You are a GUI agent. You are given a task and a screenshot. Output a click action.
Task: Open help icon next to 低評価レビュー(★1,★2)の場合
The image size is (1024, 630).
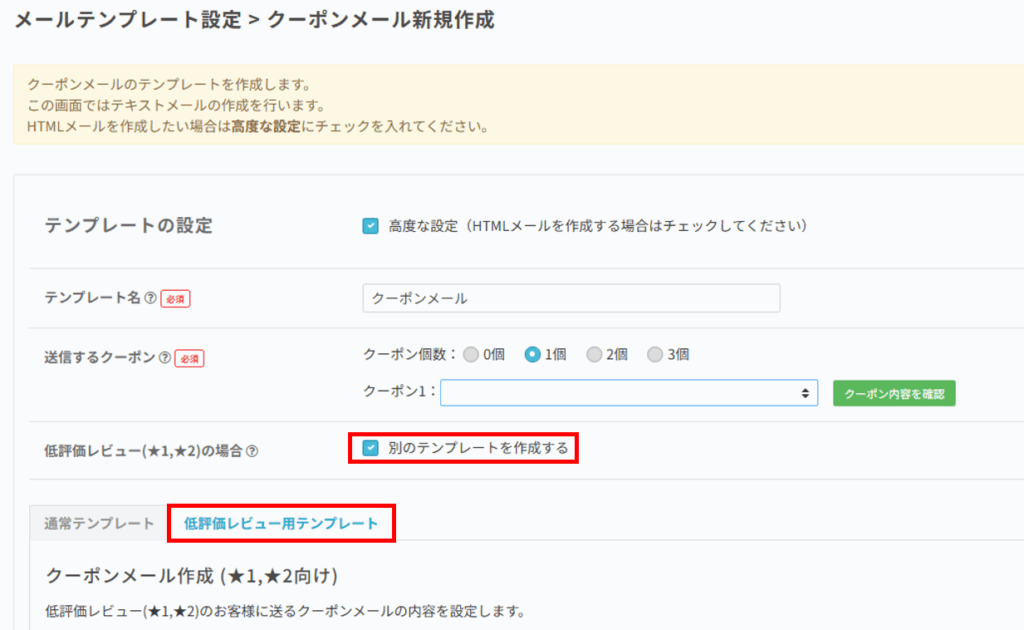252,451
